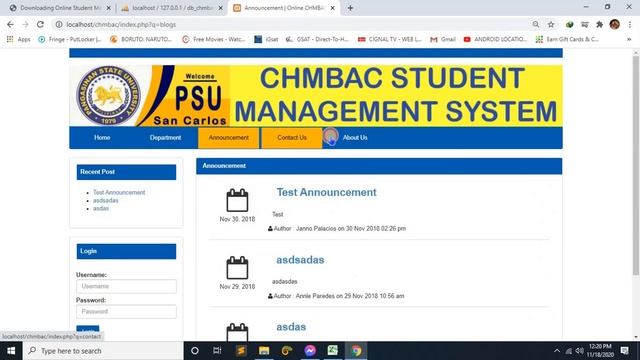Open the Gmail bookmark
640x360 pixels.
(x=443, y=39)
